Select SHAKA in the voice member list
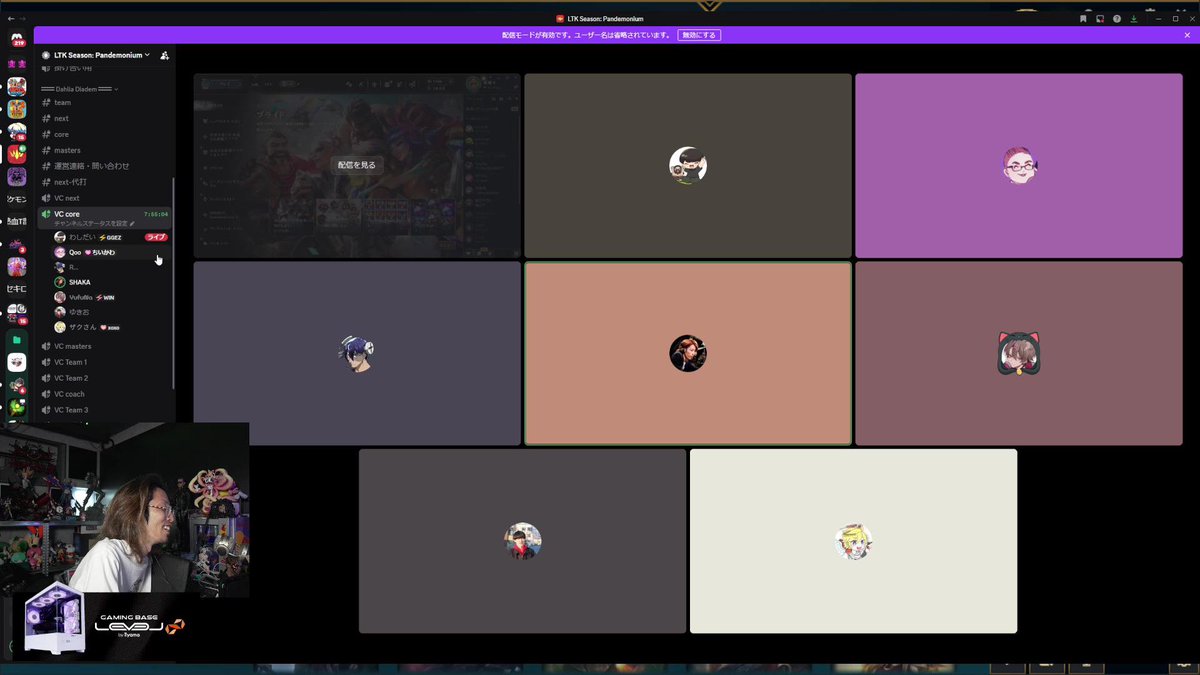 (x=111, y=282)
